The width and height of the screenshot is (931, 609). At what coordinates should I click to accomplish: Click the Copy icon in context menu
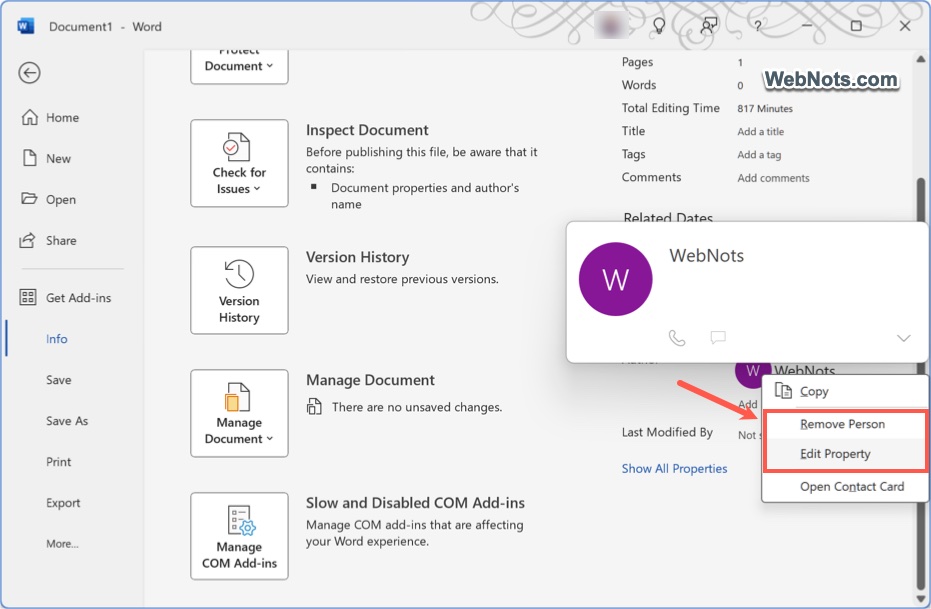[x=784, y=391]
